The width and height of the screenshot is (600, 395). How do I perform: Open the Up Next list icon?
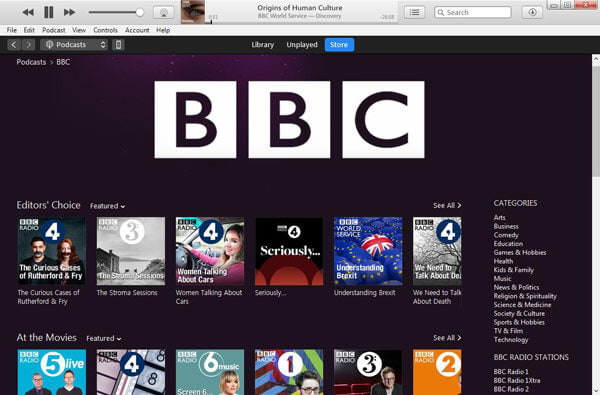point(414,12)
